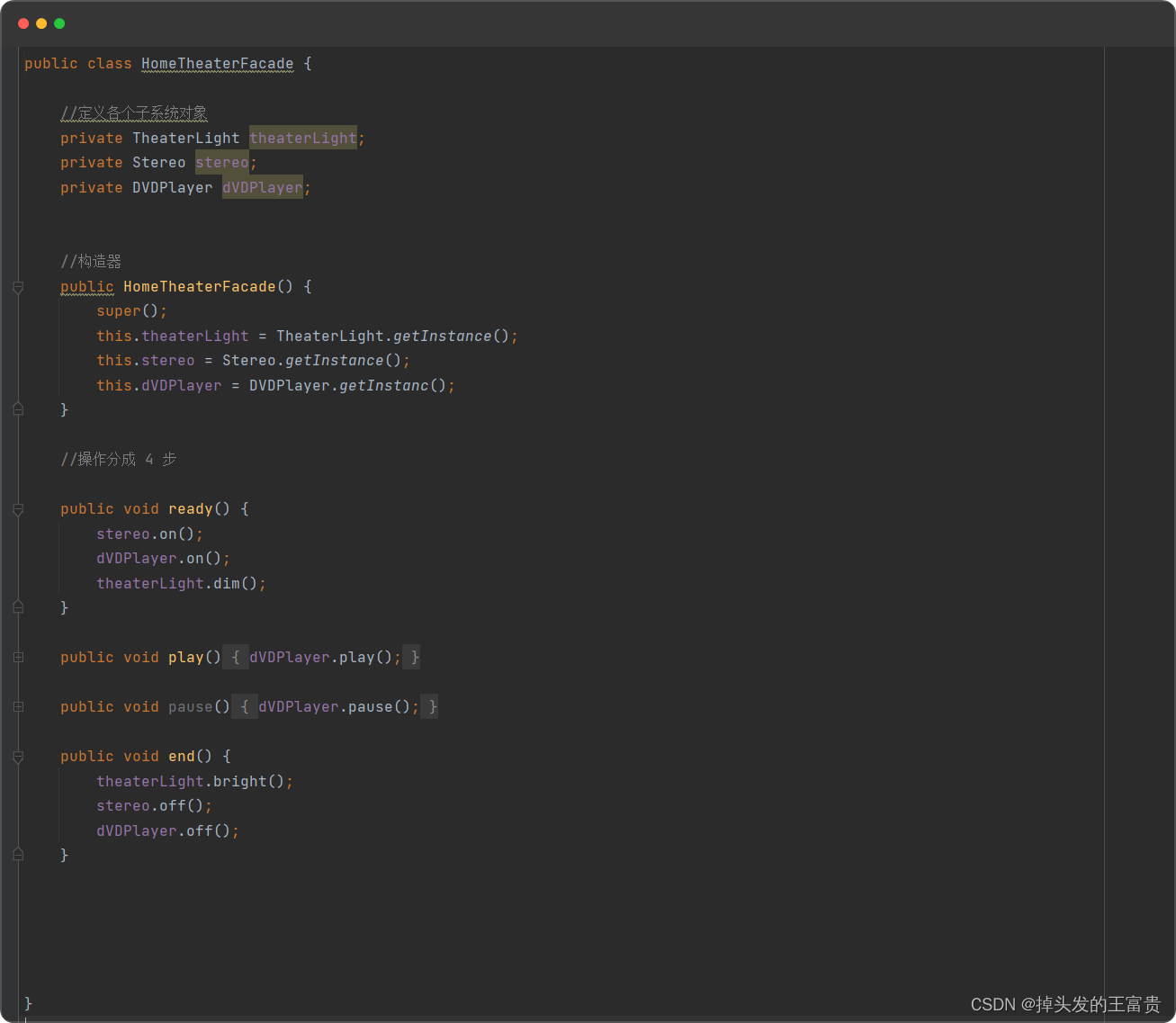Click the super() call
This screenshot has width=1176, height=1023.
coord(132,311)
